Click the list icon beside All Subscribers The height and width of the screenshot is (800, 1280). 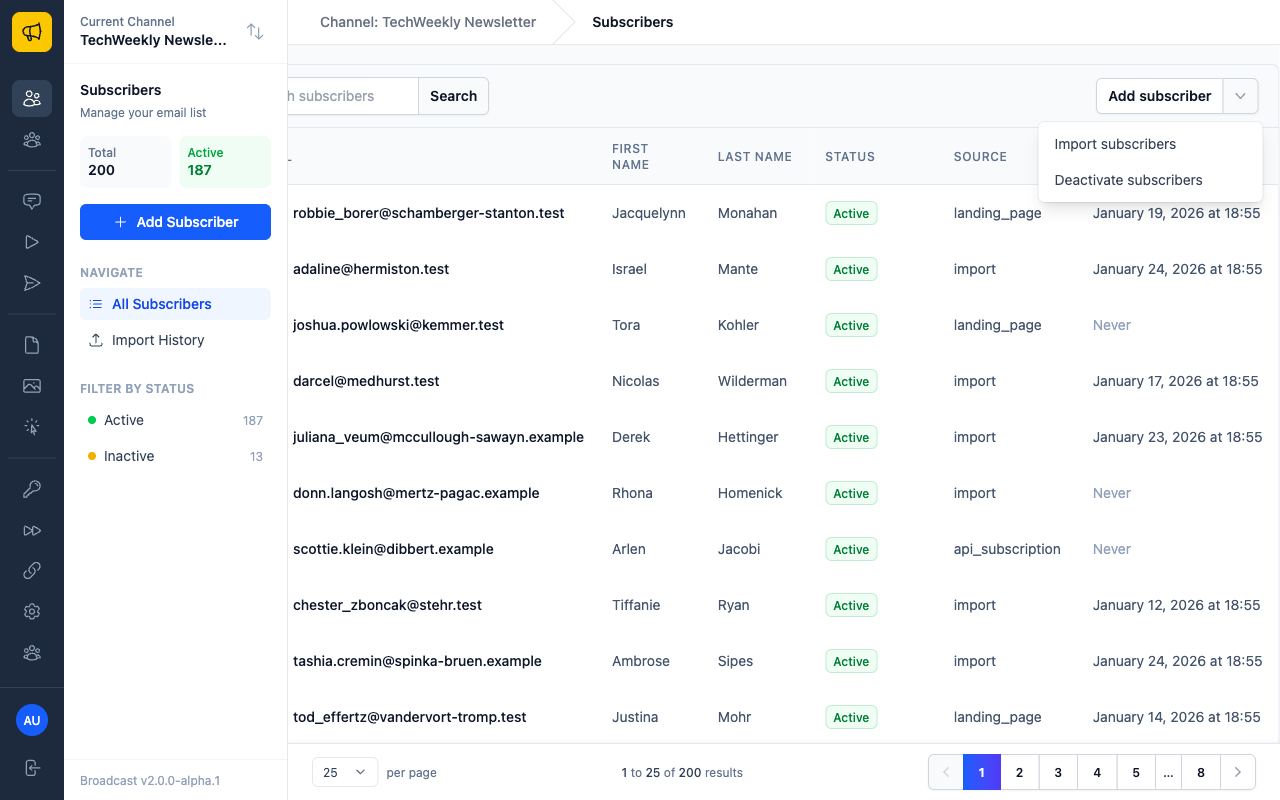96,304
